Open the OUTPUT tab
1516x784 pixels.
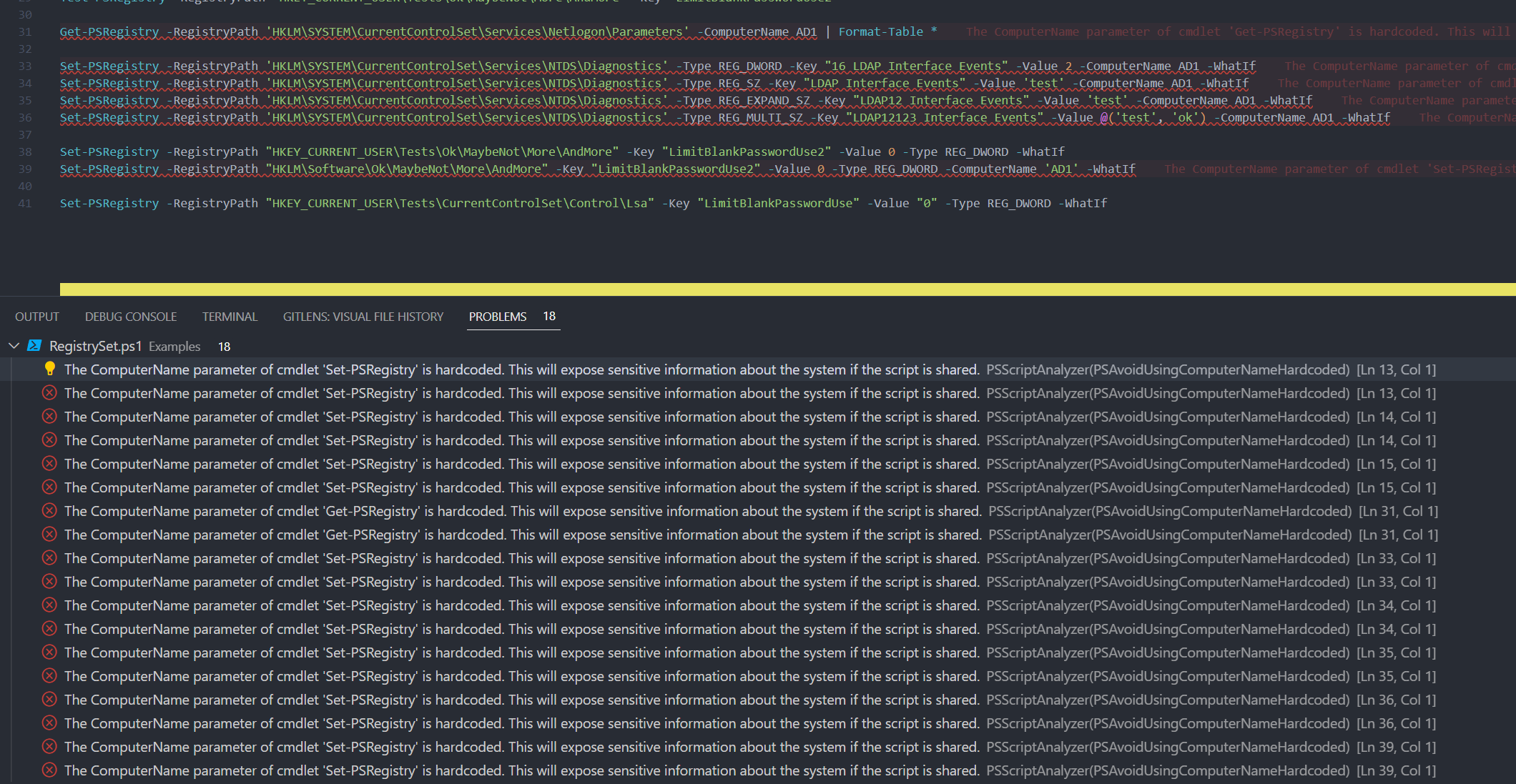click(x=36, y=316)
